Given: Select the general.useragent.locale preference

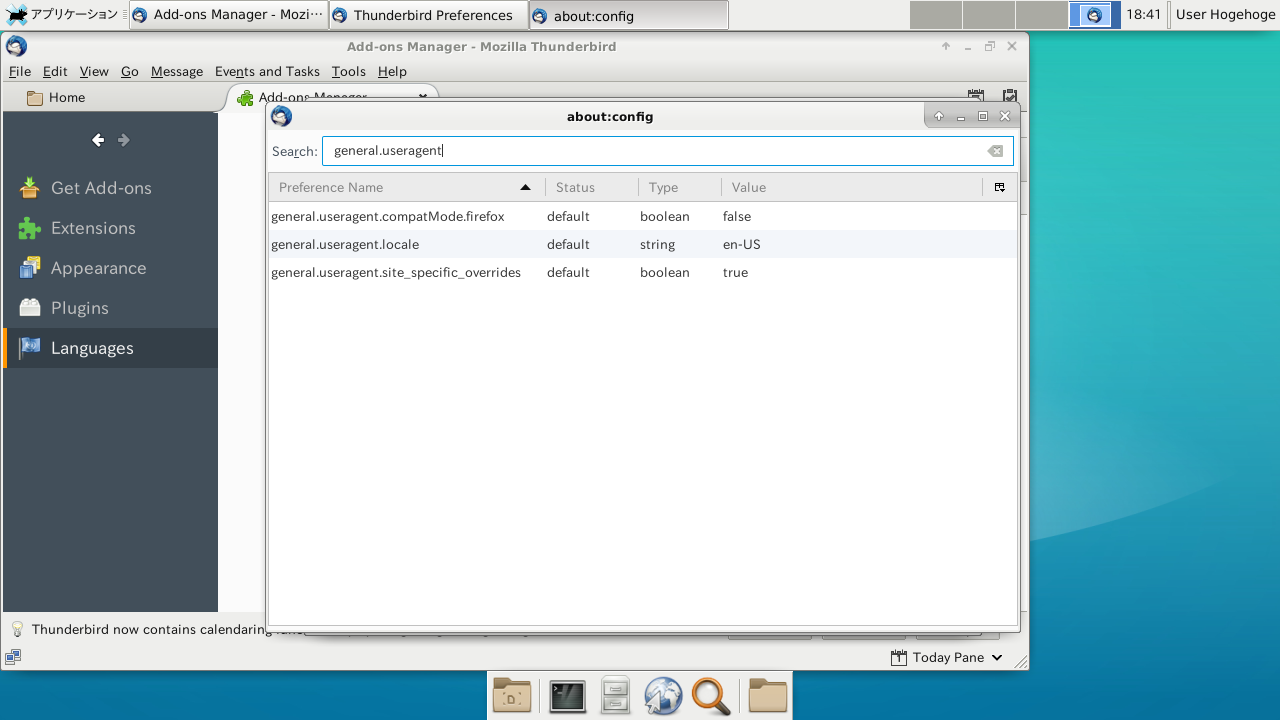Looking at the screenshot, I should click(x=643, y=244).
